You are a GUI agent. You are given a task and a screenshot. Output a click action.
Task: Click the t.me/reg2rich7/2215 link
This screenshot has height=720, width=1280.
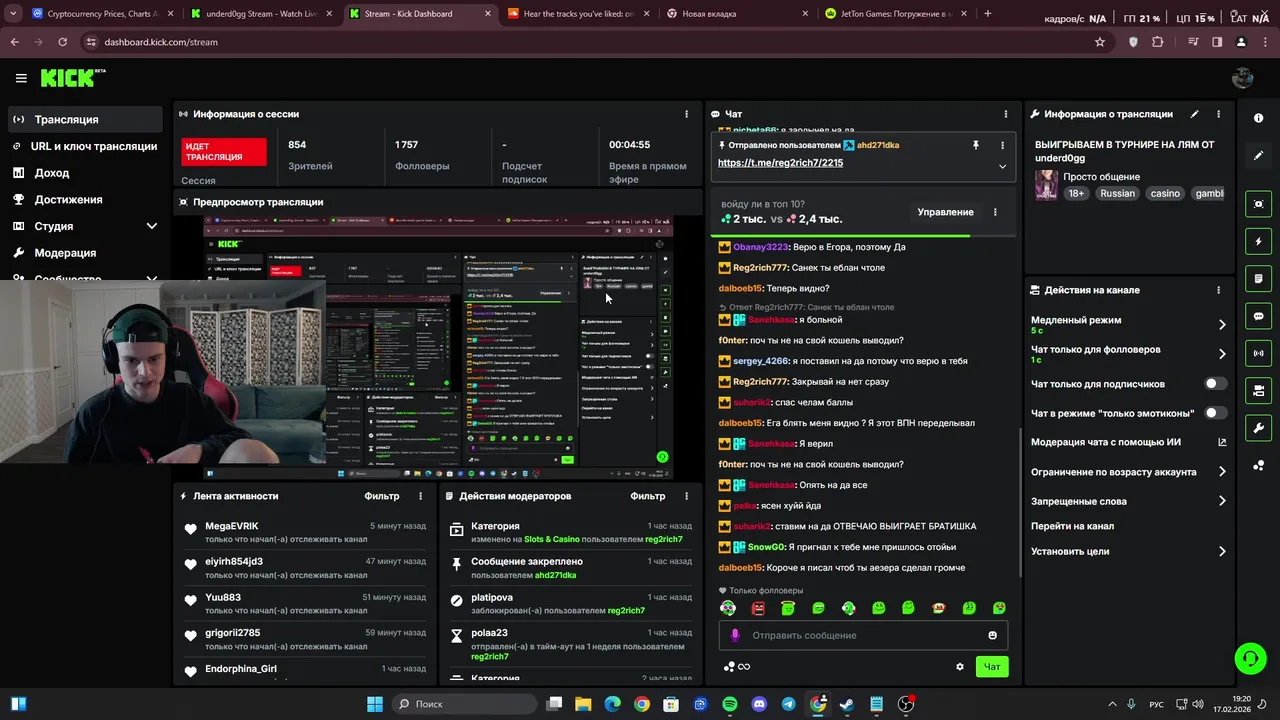pos(780,163)
